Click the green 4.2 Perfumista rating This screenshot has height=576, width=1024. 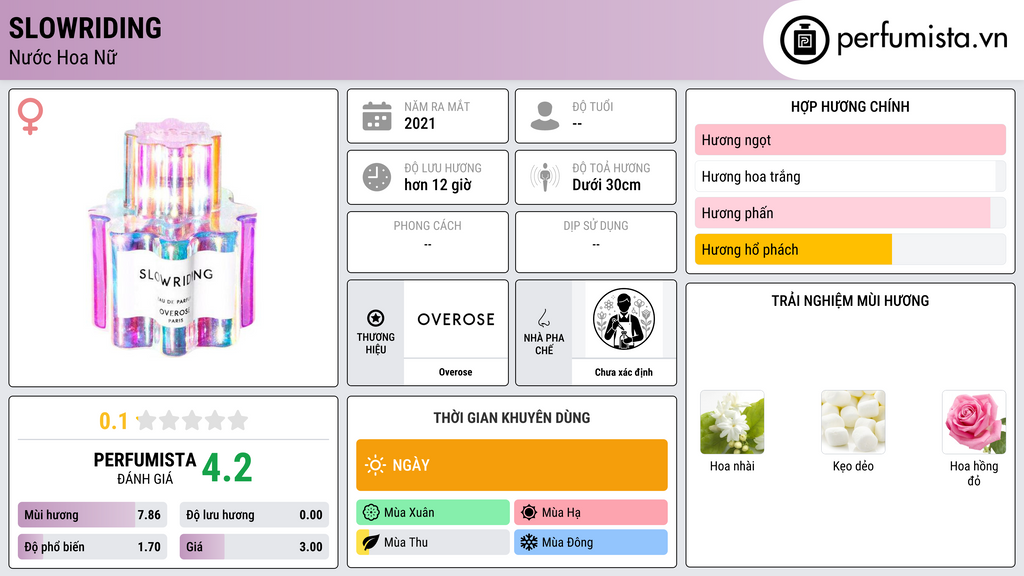click(x=227, y=468)
